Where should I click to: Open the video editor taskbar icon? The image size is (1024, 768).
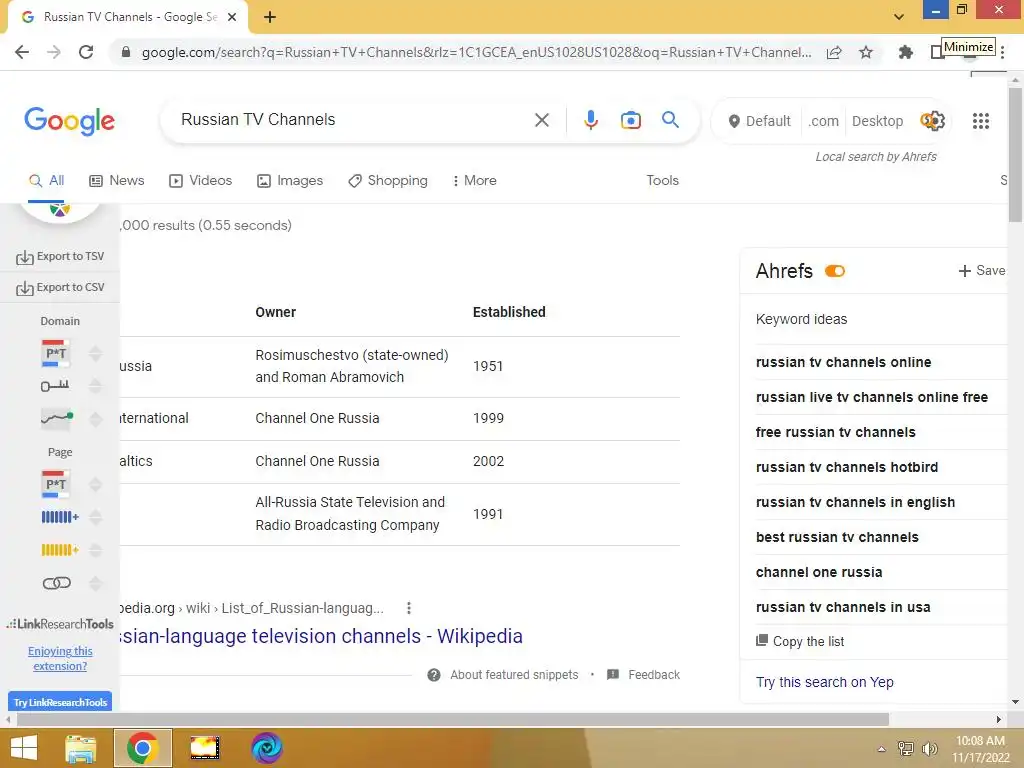pos(204,748)
